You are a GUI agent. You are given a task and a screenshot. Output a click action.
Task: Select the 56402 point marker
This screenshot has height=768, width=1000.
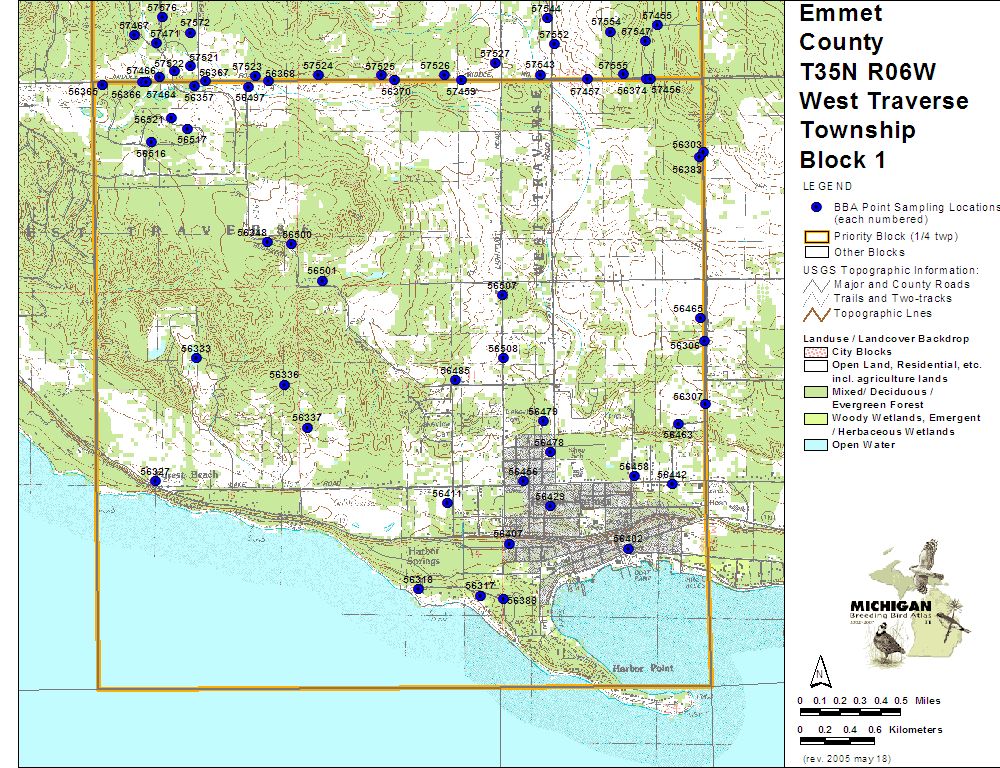tap(628, 548)
